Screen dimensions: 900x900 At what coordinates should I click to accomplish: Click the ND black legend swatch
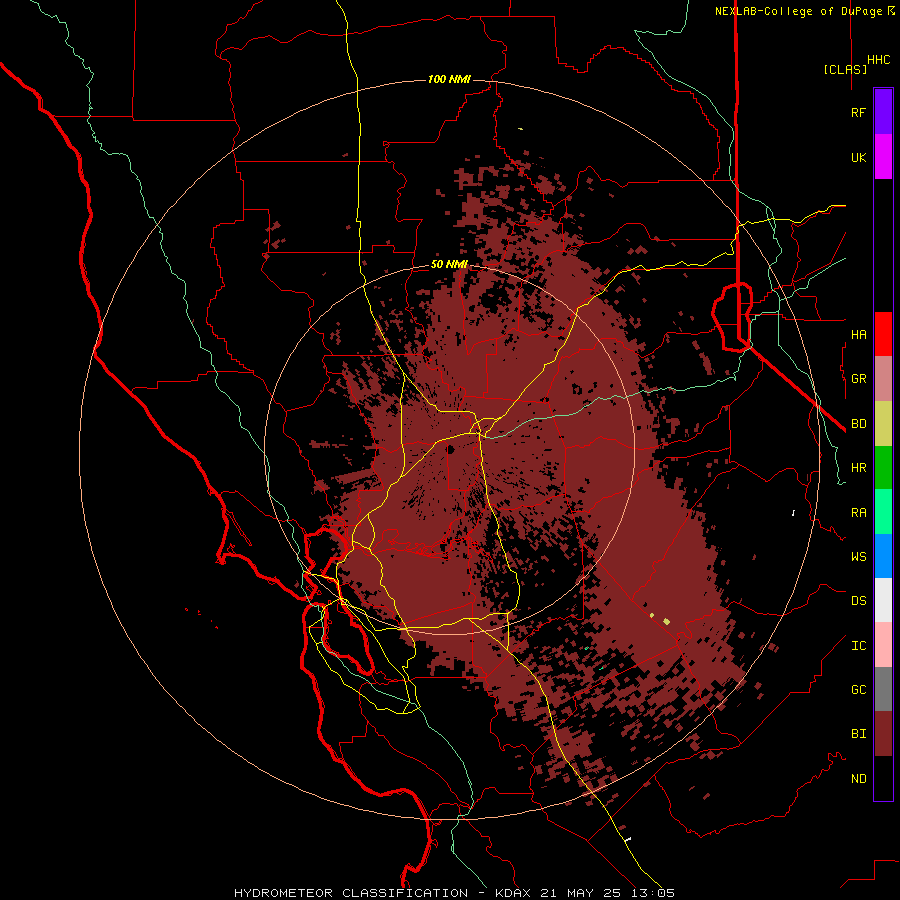point(883,778)
